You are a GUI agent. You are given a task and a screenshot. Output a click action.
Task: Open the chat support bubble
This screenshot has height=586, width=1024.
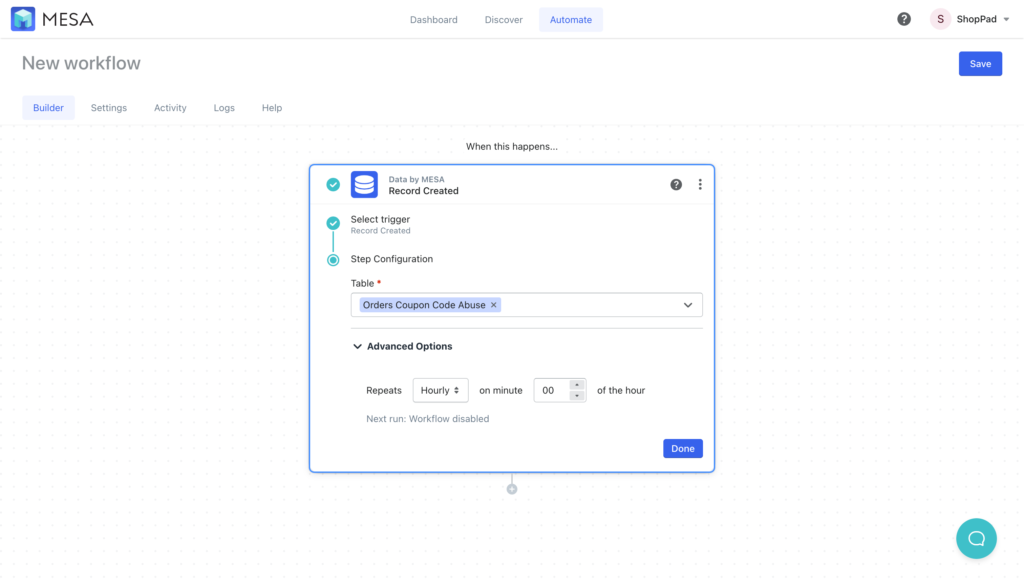976,538
